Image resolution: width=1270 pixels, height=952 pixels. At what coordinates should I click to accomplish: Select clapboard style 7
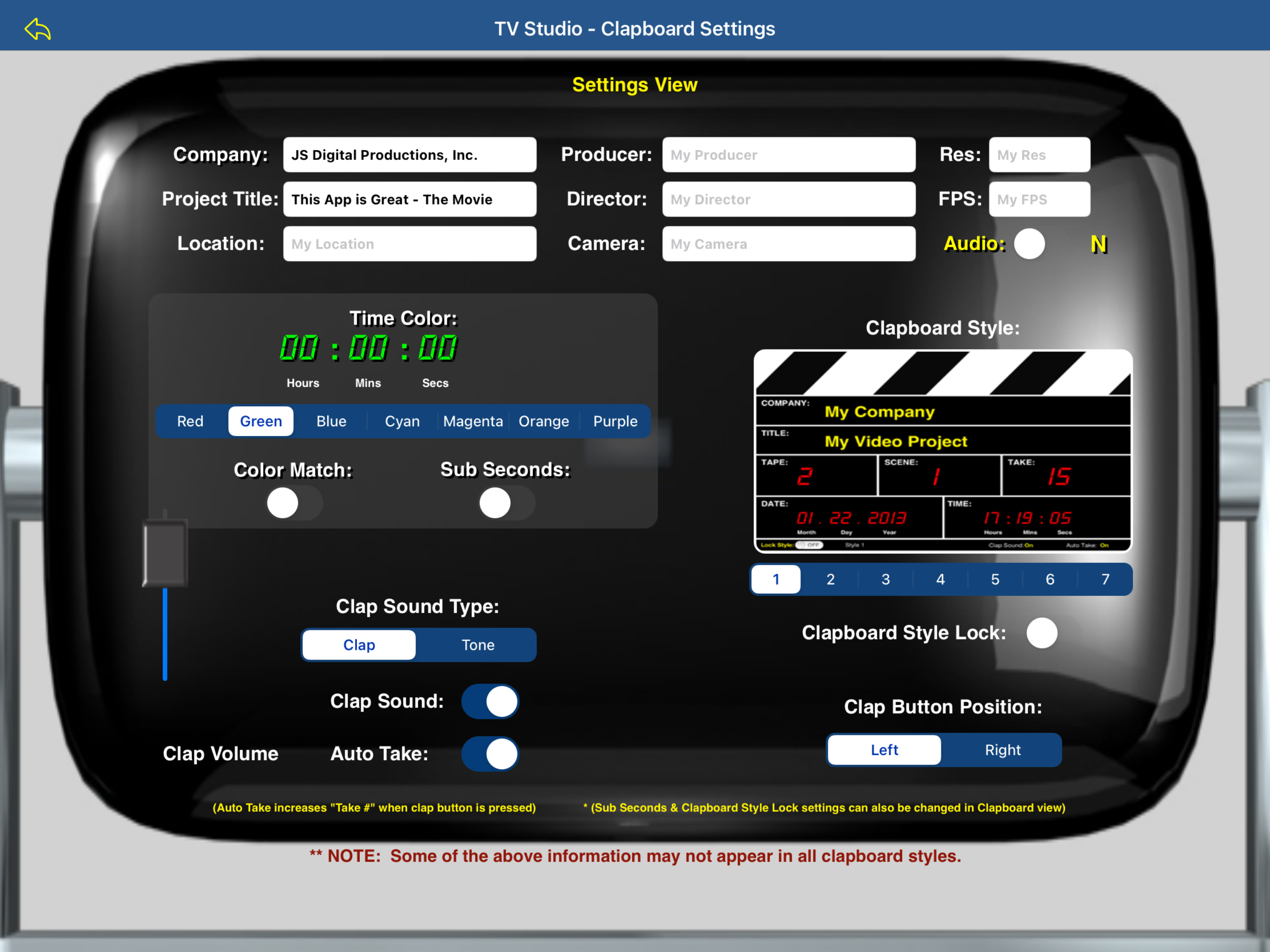[x=1105, y=579]
